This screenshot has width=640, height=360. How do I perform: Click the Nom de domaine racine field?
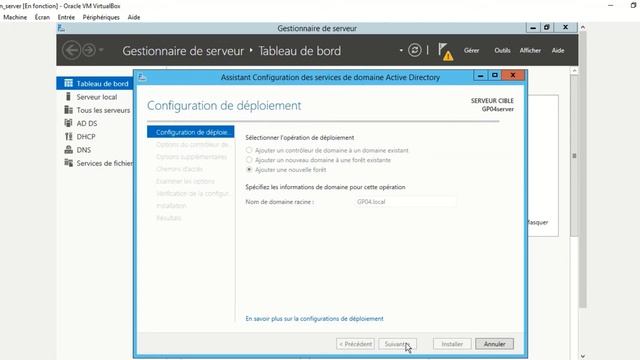405,202
